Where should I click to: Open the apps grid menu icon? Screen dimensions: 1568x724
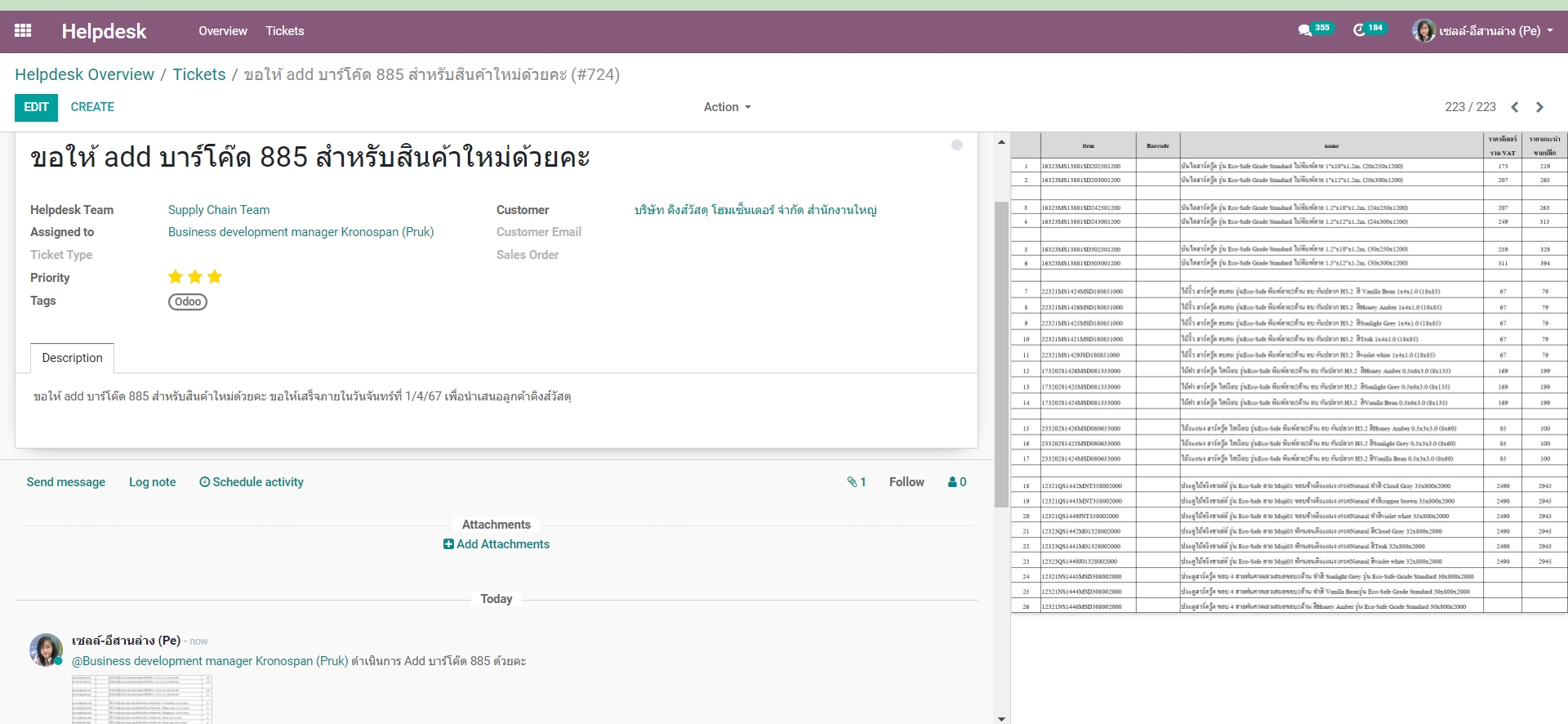coord(23,31)
